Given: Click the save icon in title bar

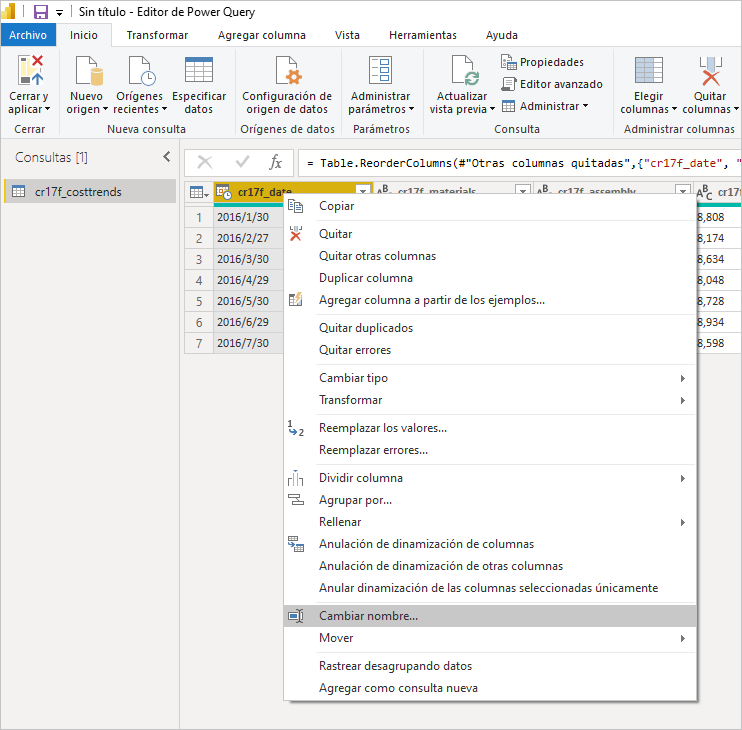Looking at the screenshot, I should [x=41, y=11].
